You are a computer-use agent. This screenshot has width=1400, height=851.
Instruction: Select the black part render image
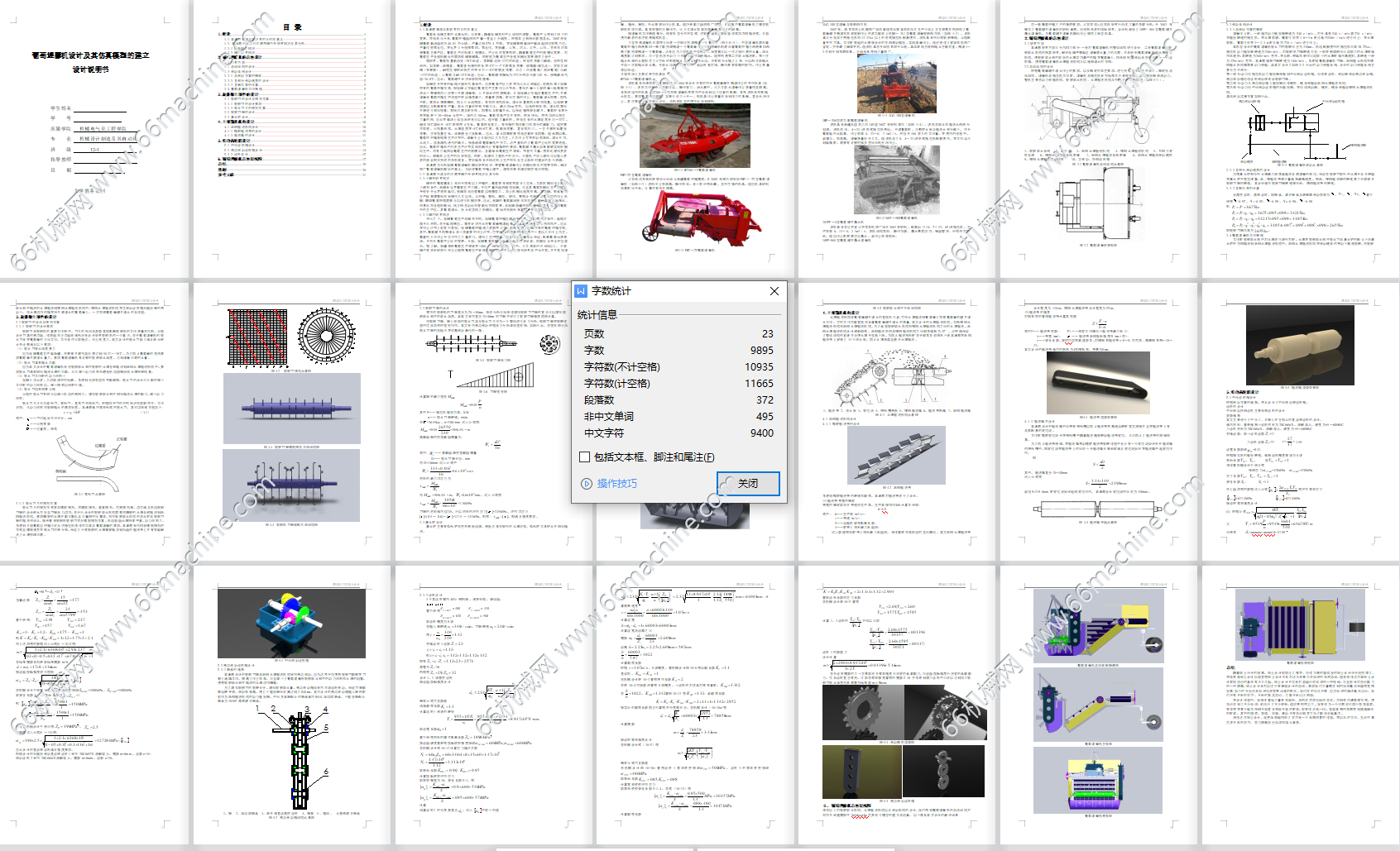click(1097, 382)
